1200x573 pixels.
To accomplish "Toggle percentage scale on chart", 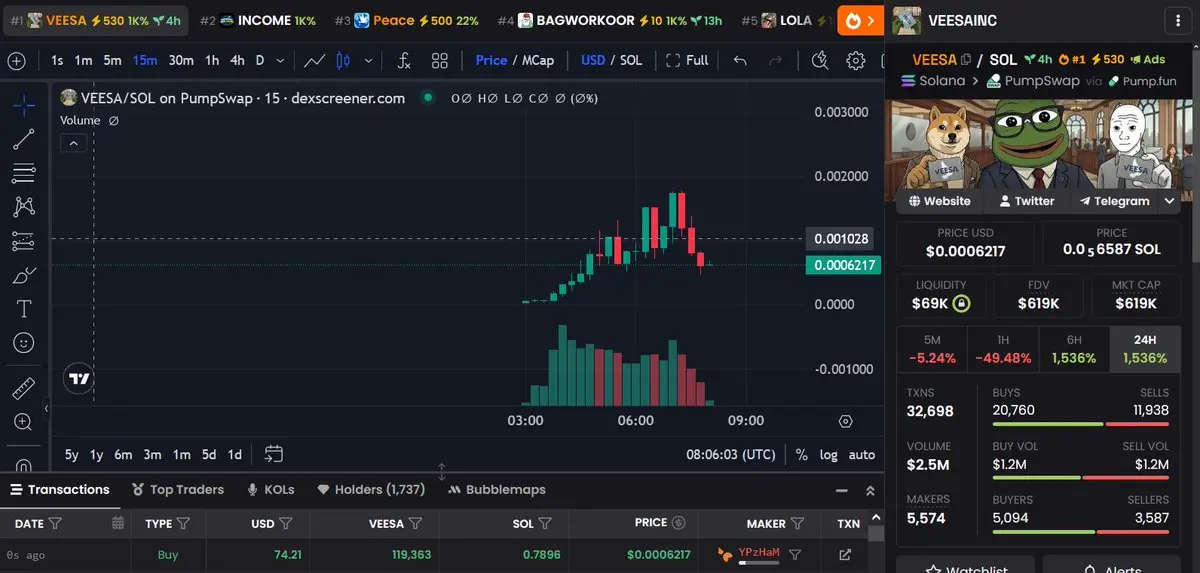I will pos(801,454).
